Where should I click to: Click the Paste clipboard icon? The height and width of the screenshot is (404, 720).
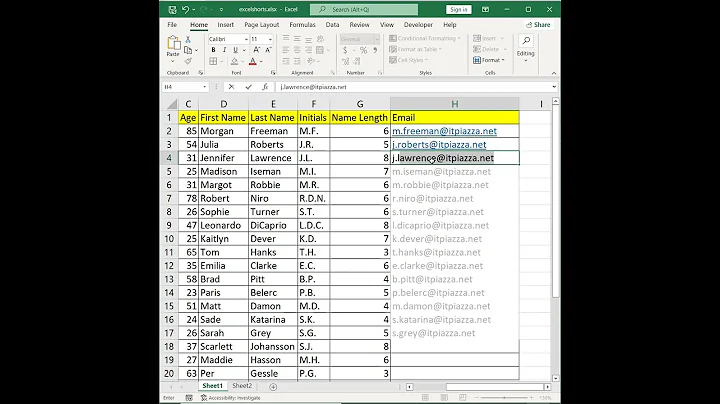173,43
